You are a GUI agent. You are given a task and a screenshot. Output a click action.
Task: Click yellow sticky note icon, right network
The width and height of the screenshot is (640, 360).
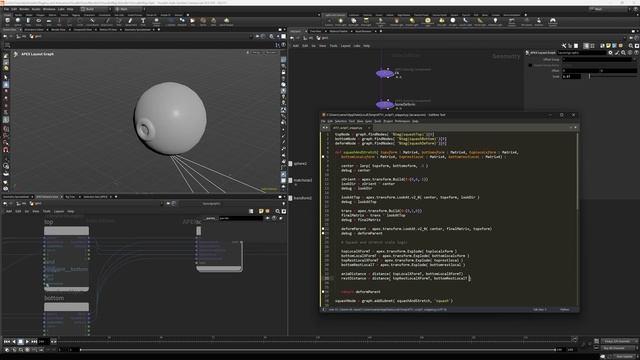point(608,46)
